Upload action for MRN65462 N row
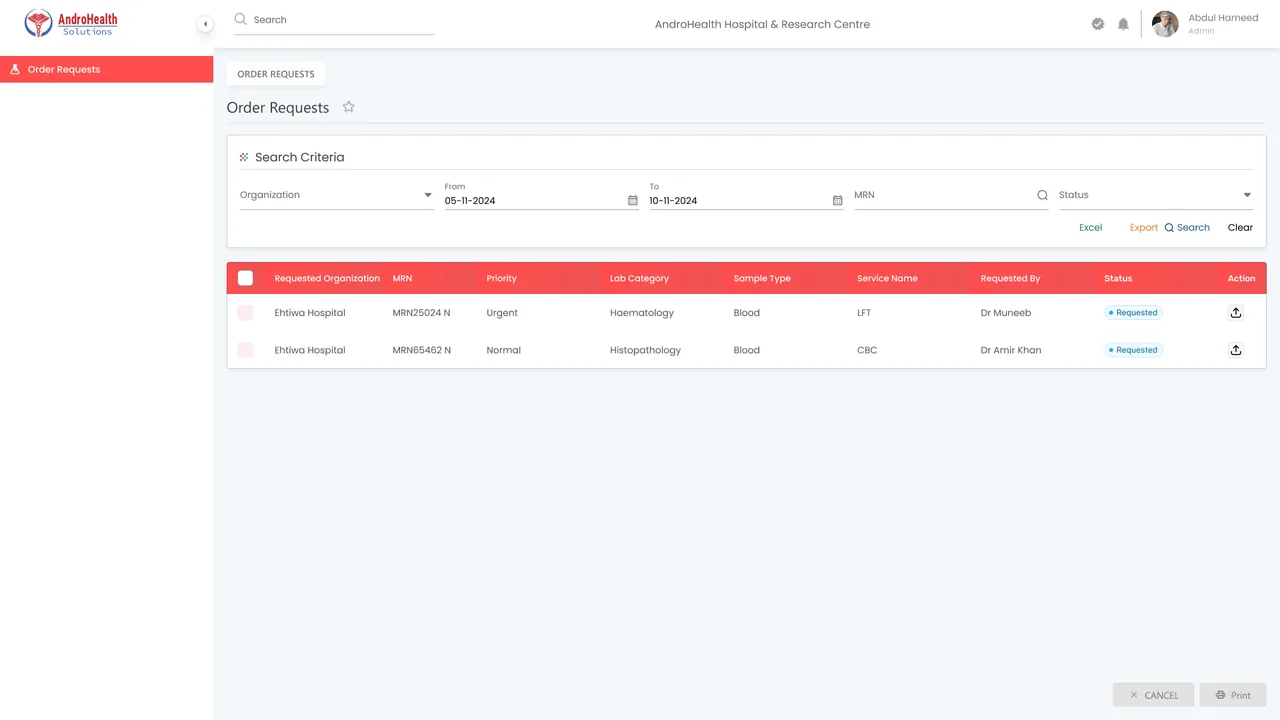Image resolution: width=1280 pixels, height=720 pixels. point(1236,350)
